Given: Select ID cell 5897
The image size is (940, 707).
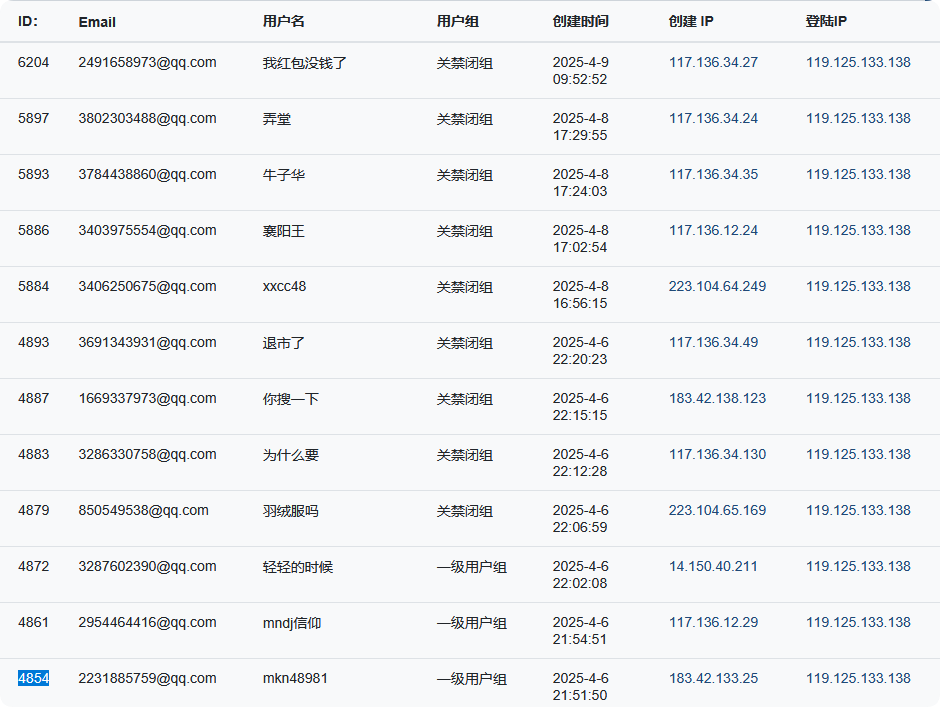Looking at the screenshot, I should coord(34,118).
